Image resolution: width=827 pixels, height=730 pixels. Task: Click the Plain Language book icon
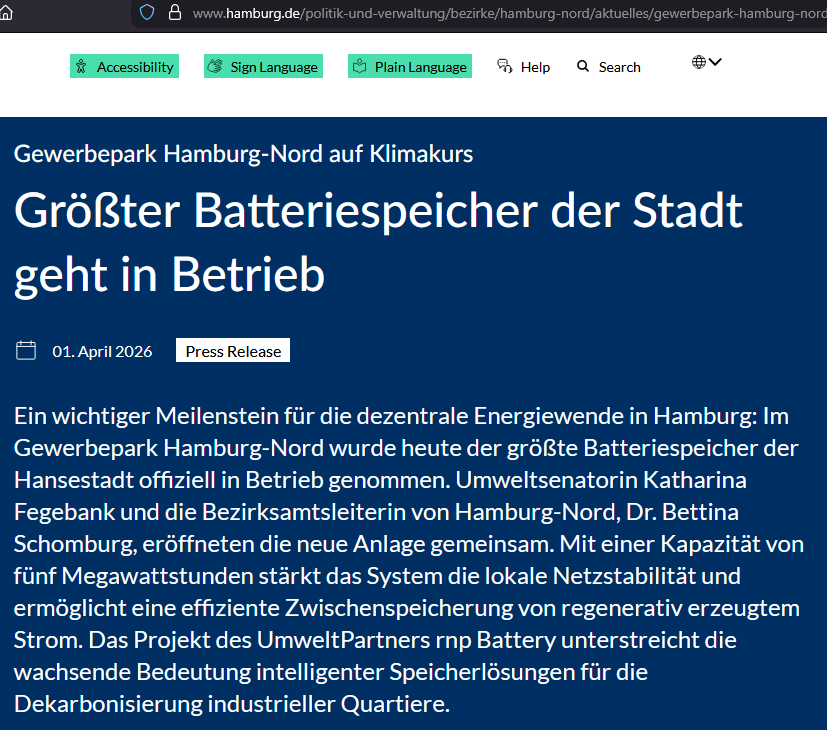[x=360, y=66]
